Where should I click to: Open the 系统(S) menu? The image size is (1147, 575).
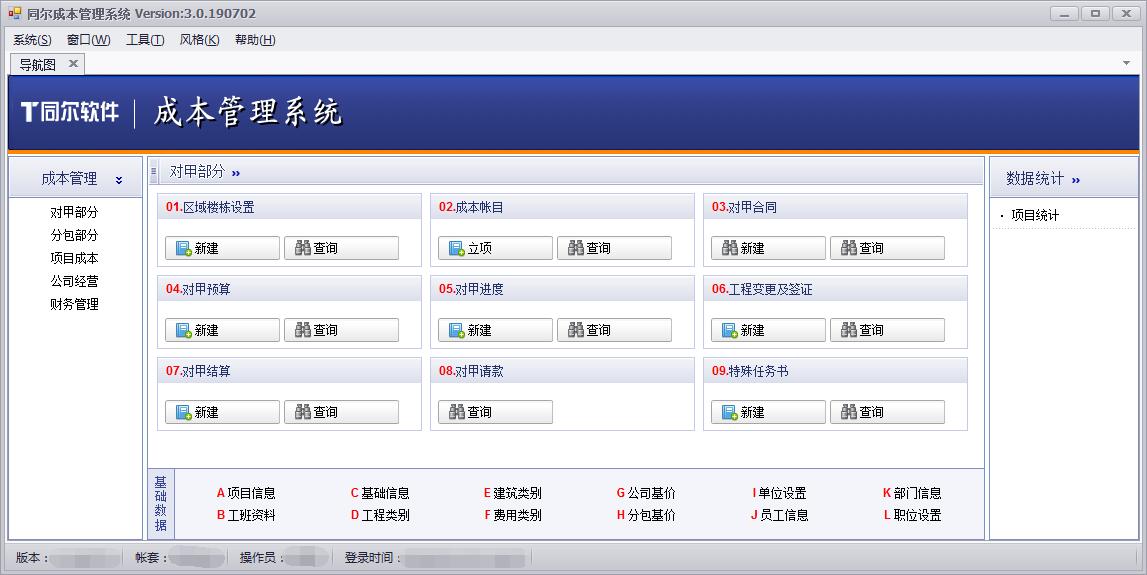(32, 40)
